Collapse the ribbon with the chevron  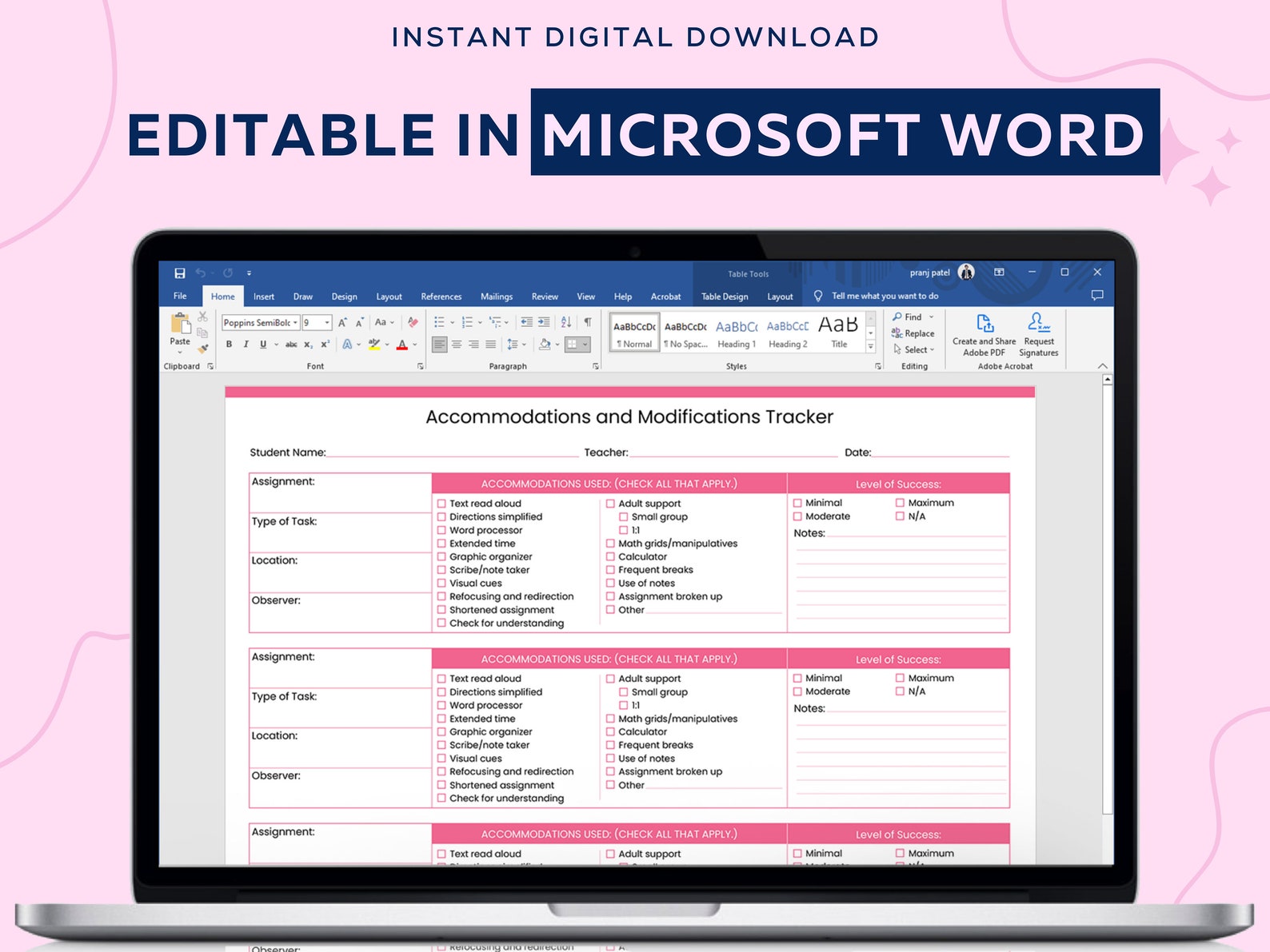(x=1103, y=366)
